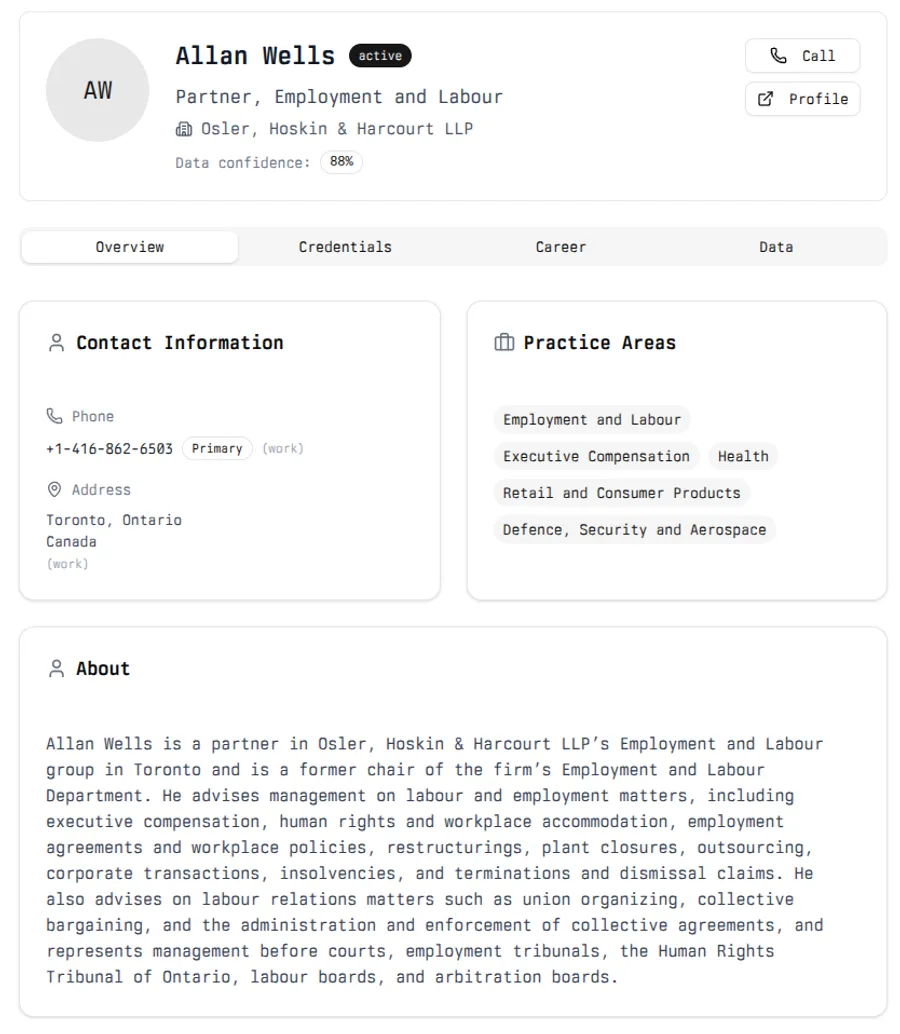Open Allan Wells's full profile via Profile button
Image resolution: width=900 pixels, height=1034 pixels.
coord(803,99)
